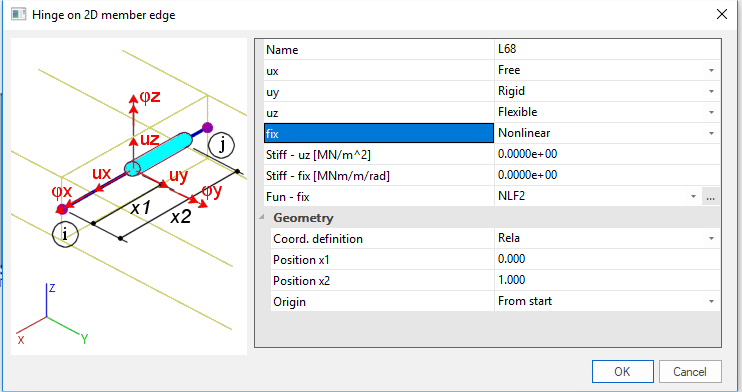
Task: Click the dialog window icon in title bar
Action: pyautogui.click(x=18, y=14)
